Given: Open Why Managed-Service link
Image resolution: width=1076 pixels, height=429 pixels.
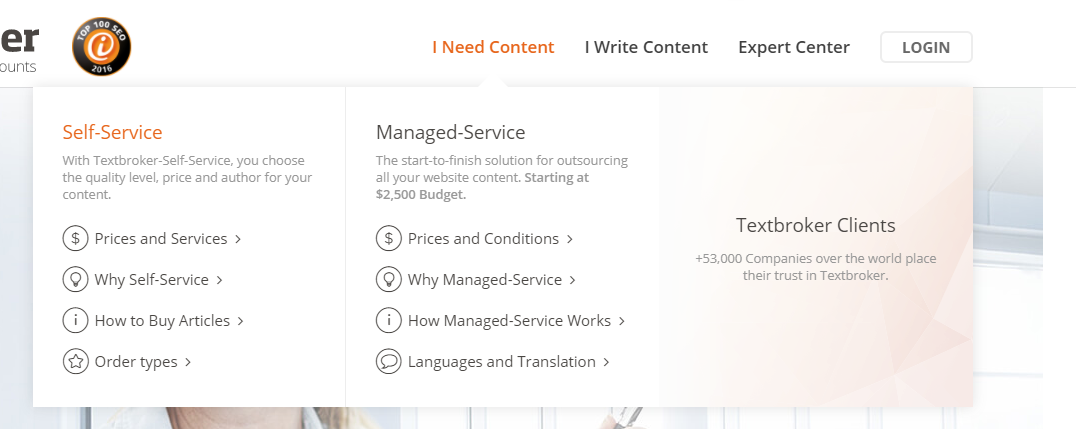Looking at the screenshot, I should tap(485, 280).
